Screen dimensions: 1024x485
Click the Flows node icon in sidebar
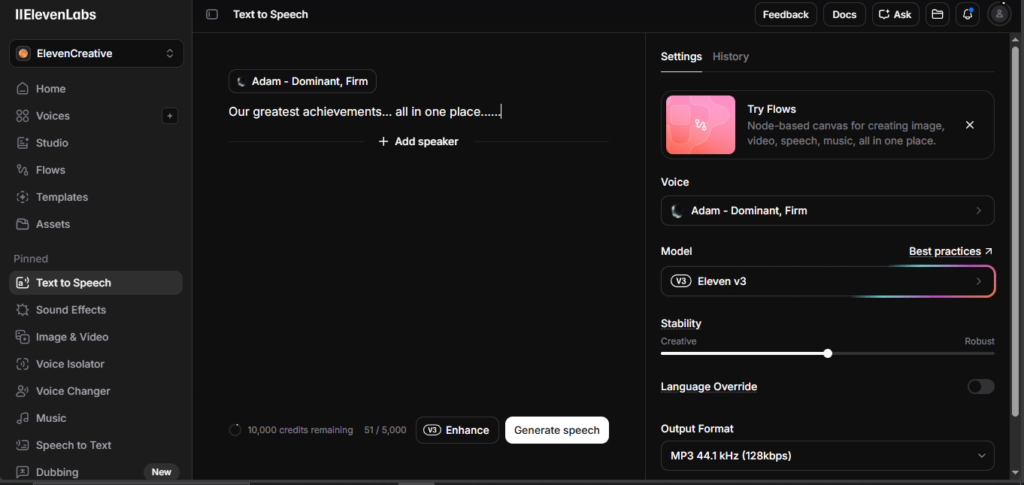click(x=23, y=170)
